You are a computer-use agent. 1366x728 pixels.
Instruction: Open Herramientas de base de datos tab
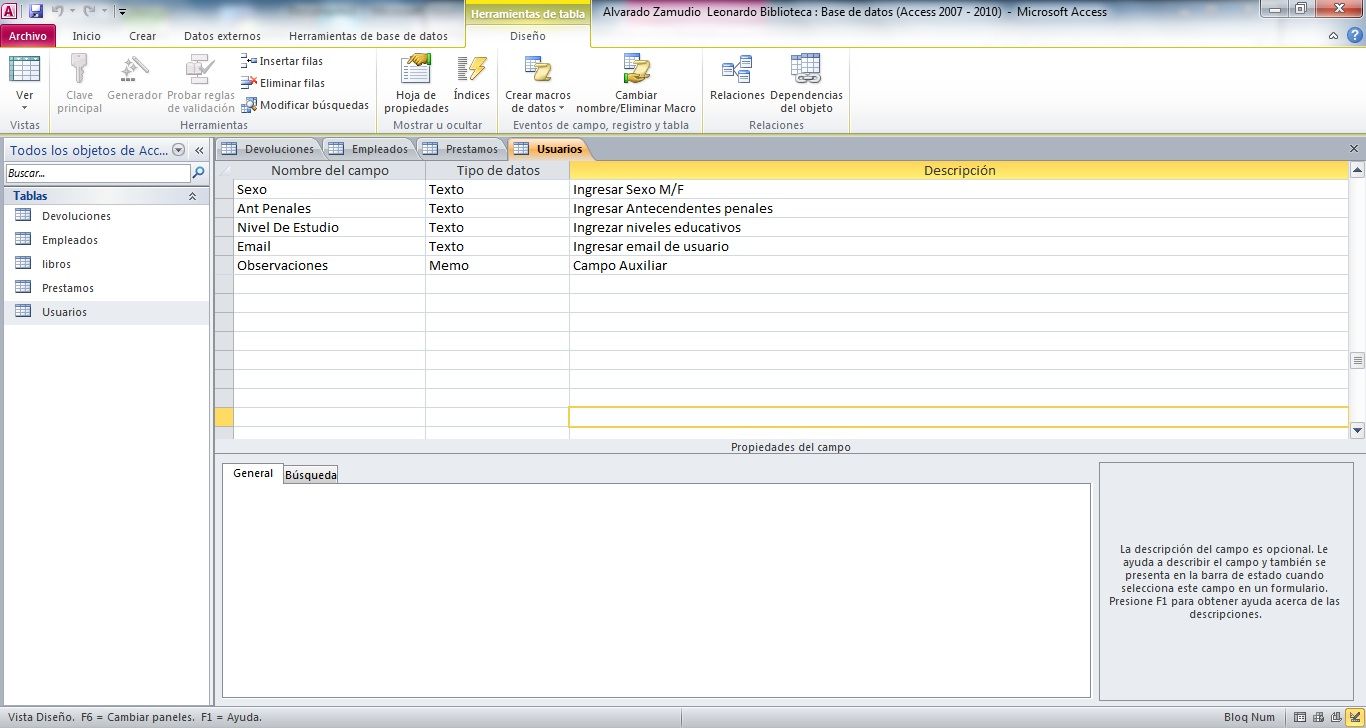(368, 36)
